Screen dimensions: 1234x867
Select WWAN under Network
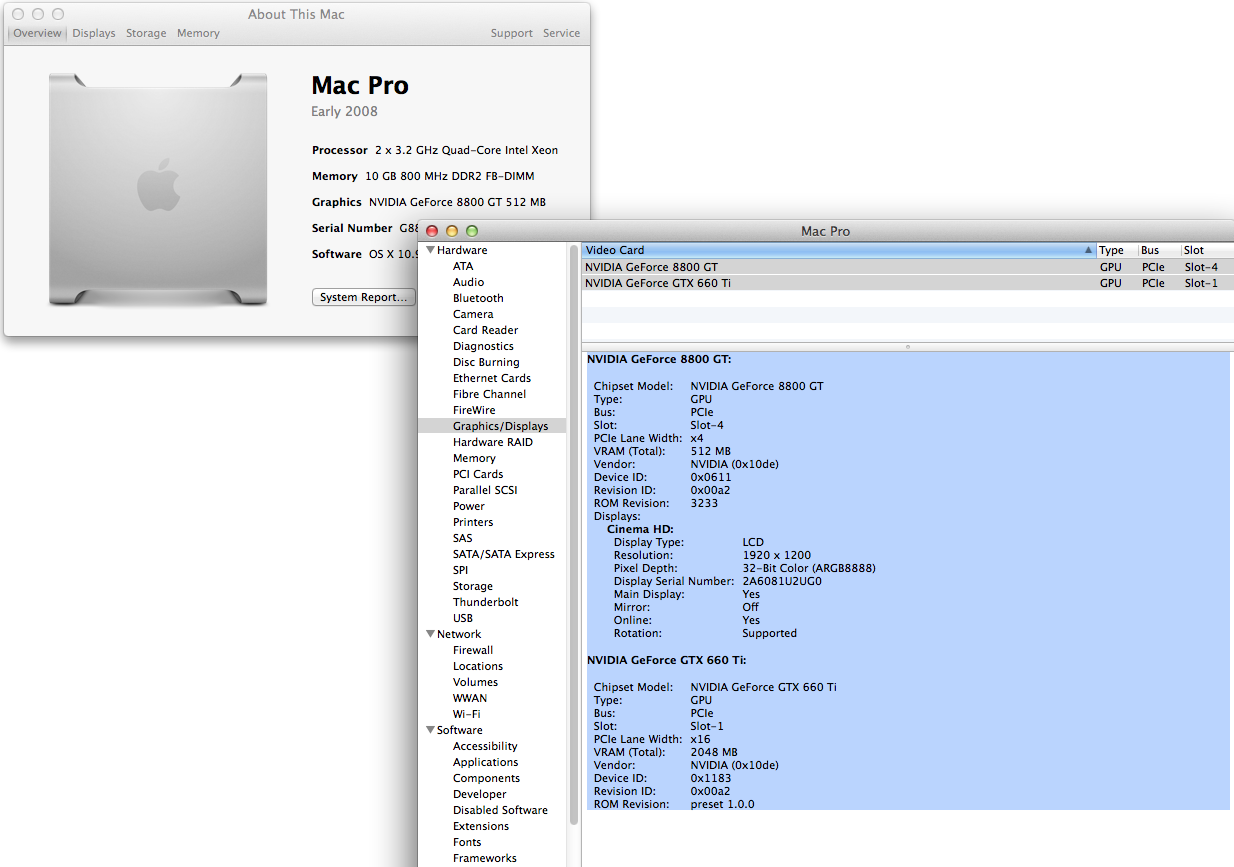(x=470, y=698)
